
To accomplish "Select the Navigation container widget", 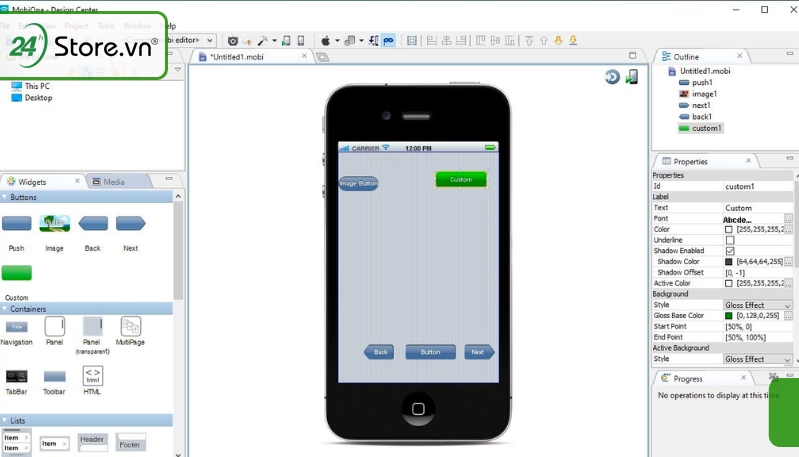I will (17, 327).
